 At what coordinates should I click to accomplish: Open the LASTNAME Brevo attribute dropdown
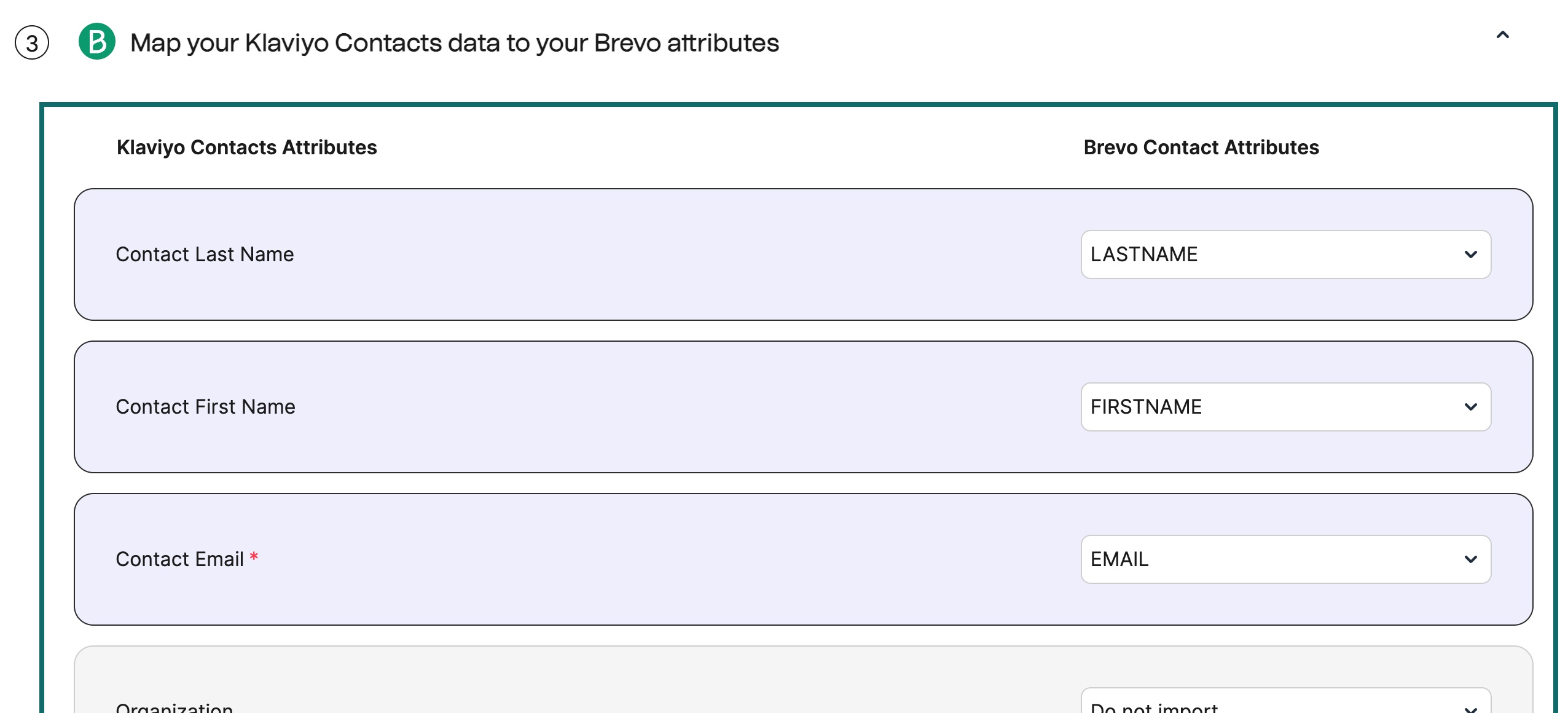click(x=1285, y=254)
